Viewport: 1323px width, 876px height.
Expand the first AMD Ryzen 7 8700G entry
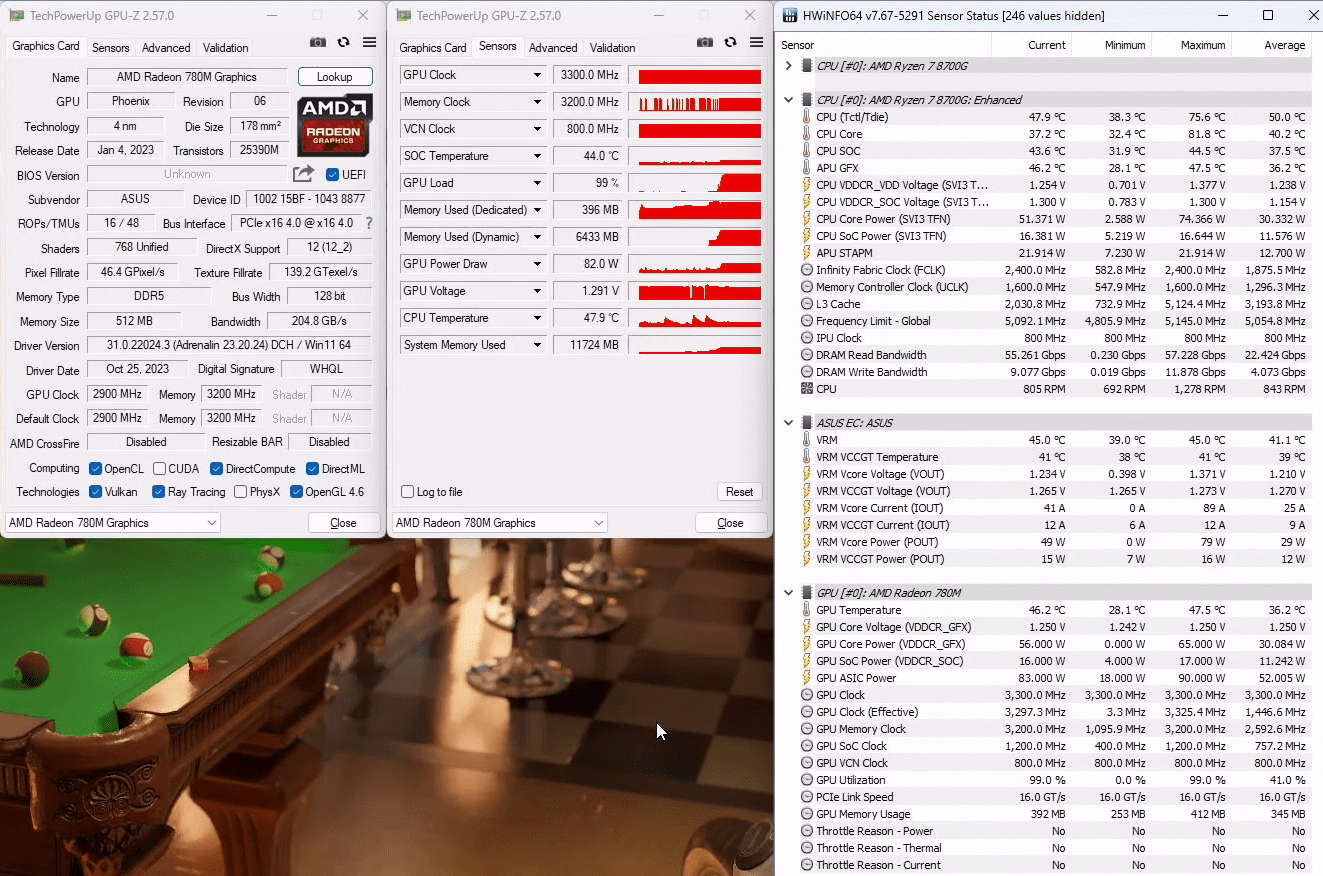coord(789,66)
